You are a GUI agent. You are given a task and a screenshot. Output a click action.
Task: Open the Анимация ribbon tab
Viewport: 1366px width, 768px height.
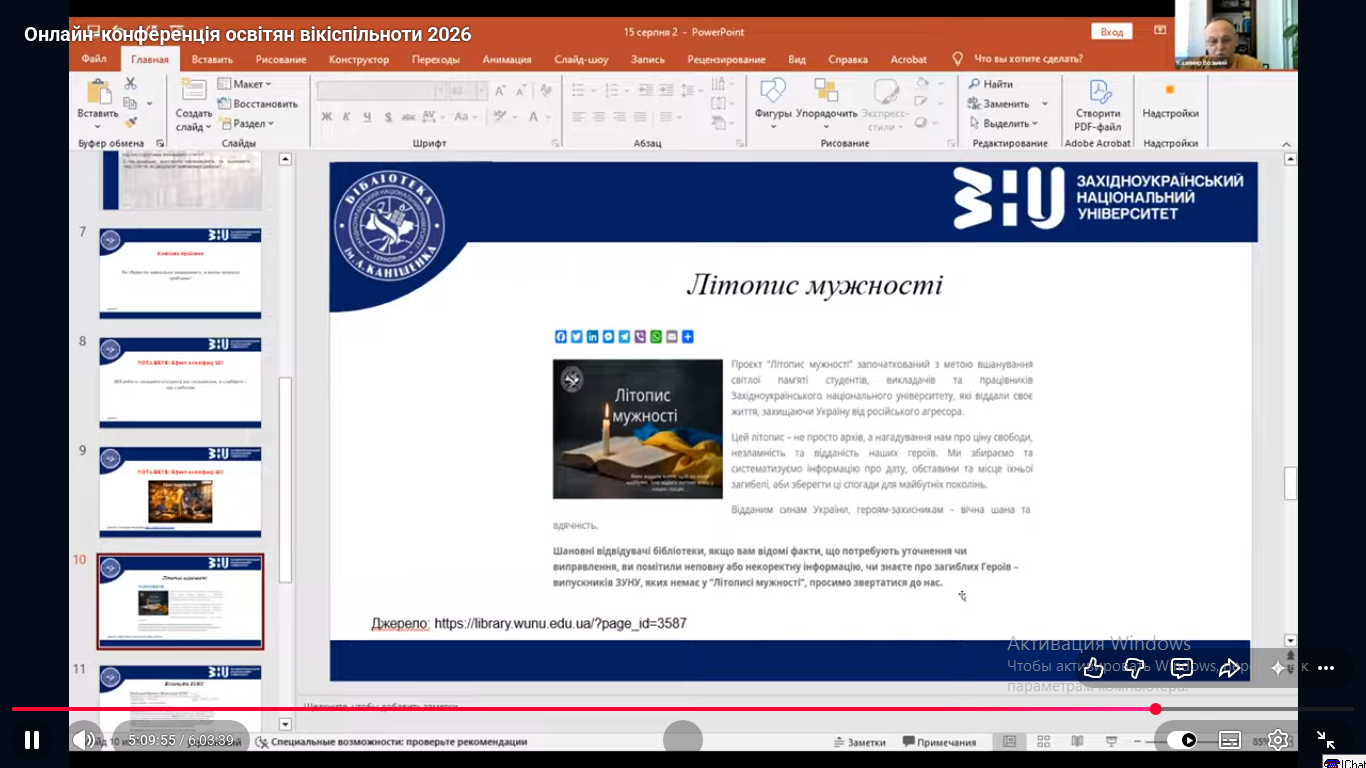[507, 59]
